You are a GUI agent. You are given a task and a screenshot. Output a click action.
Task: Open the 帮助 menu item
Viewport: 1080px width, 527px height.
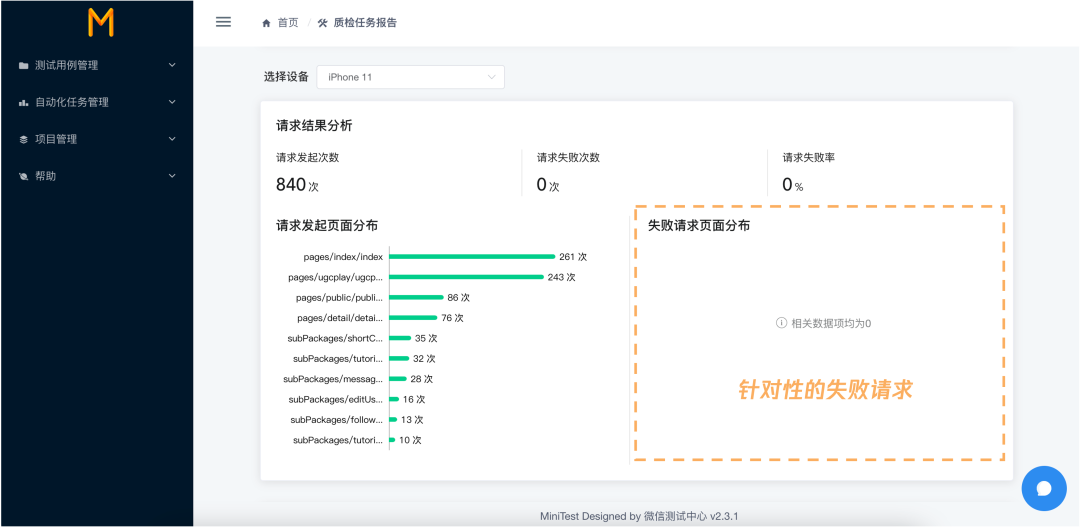point(97,176)
